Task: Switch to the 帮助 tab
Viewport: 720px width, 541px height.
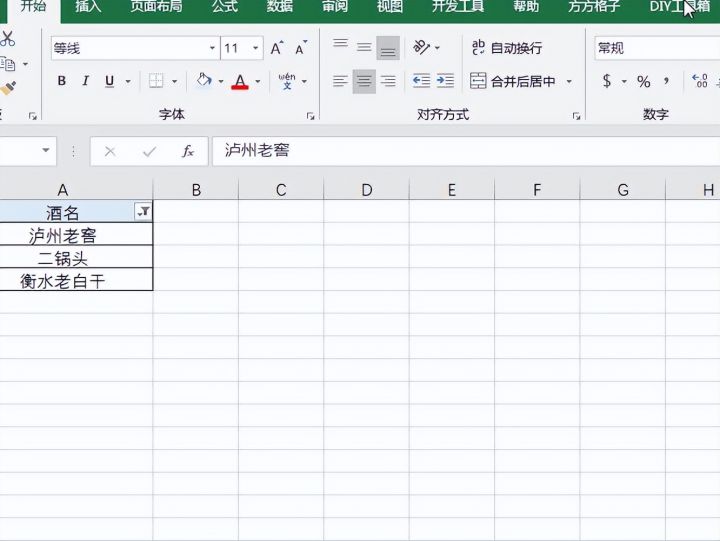Action: tap(526, 6)
